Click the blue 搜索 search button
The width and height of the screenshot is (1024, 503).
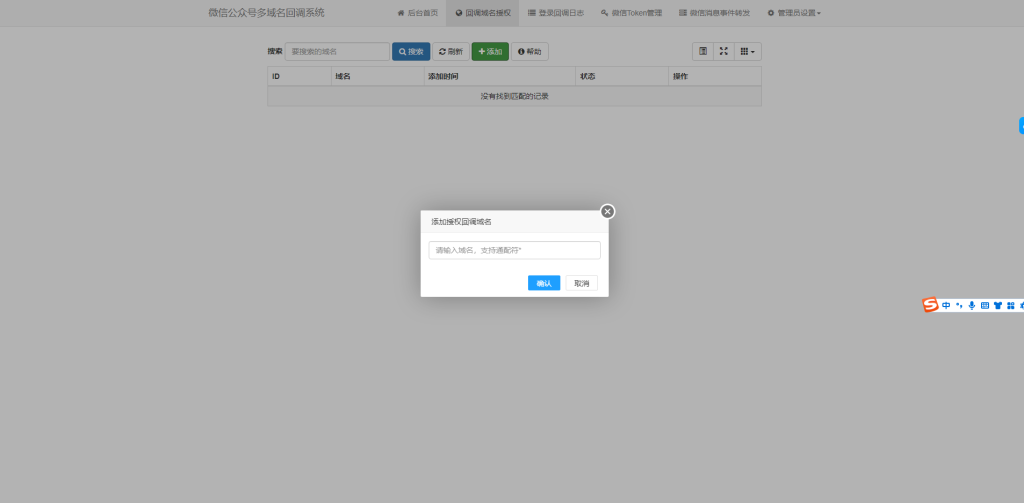410,51
